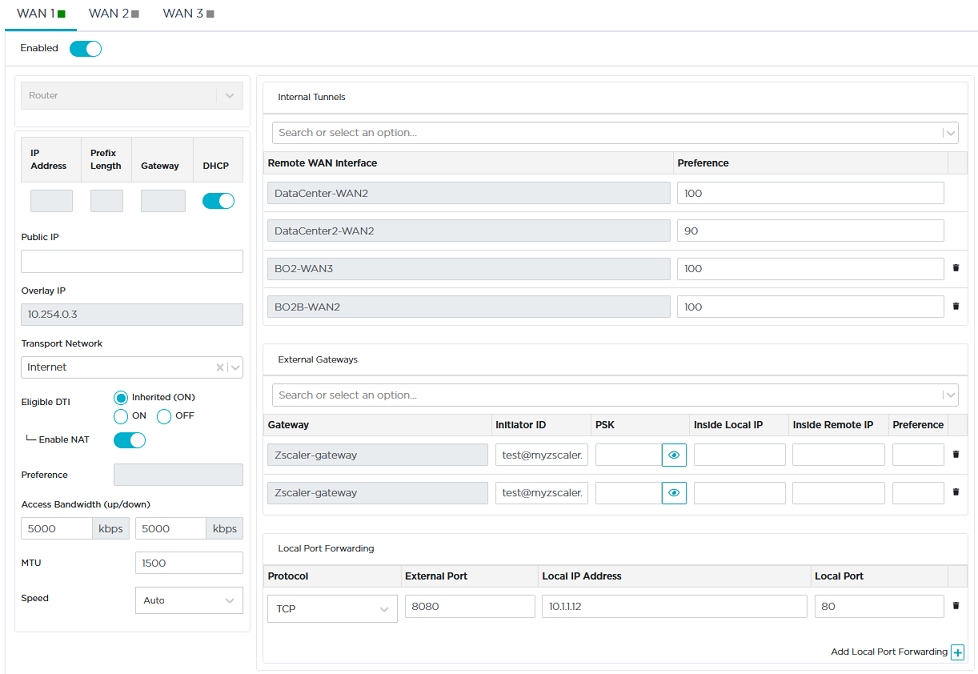
Task: Clear the Internet transport network selection
Action: (219, 368)
